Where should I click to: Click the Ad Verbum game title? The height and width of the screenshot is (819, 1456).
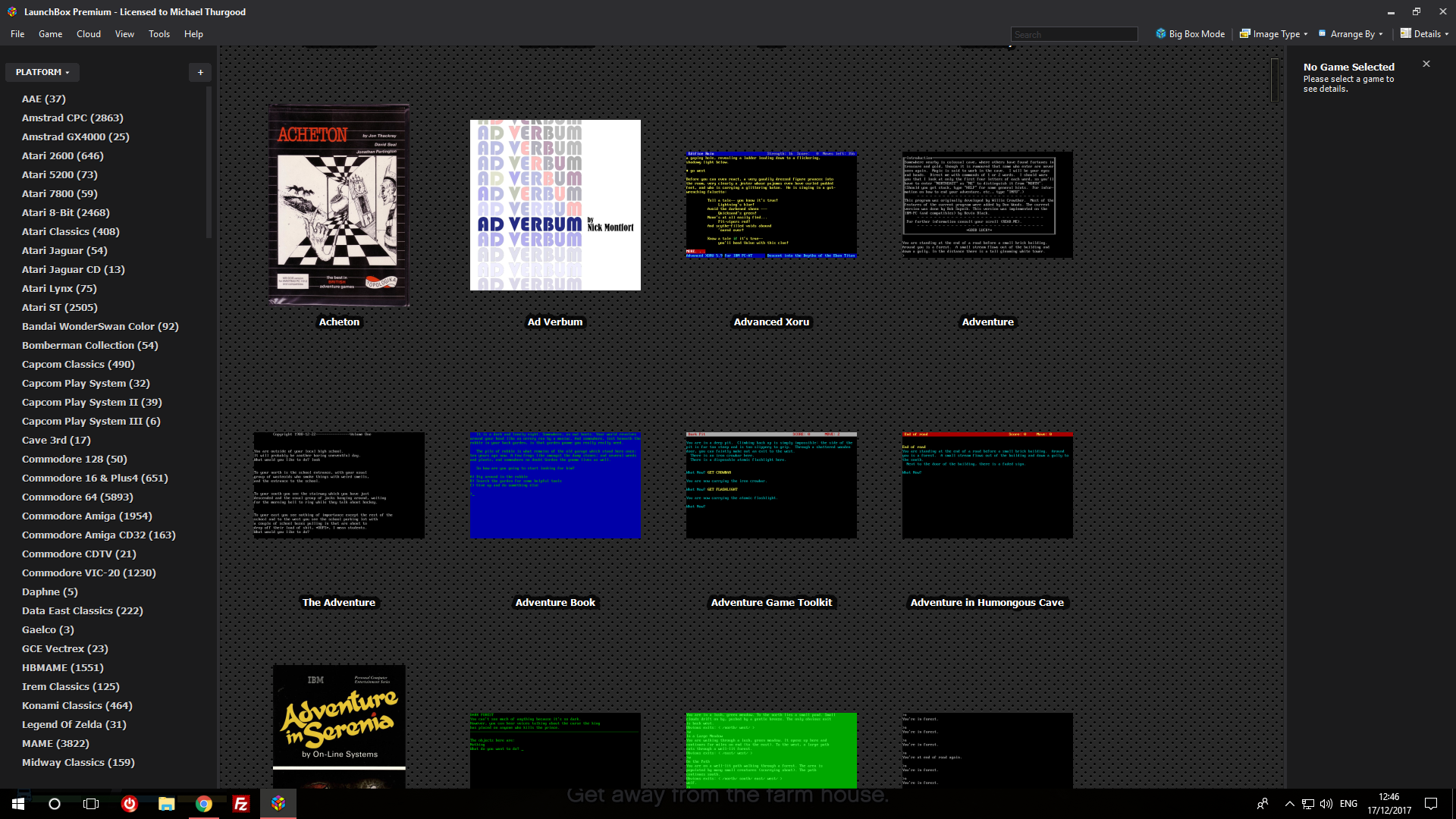coord(555,322)
